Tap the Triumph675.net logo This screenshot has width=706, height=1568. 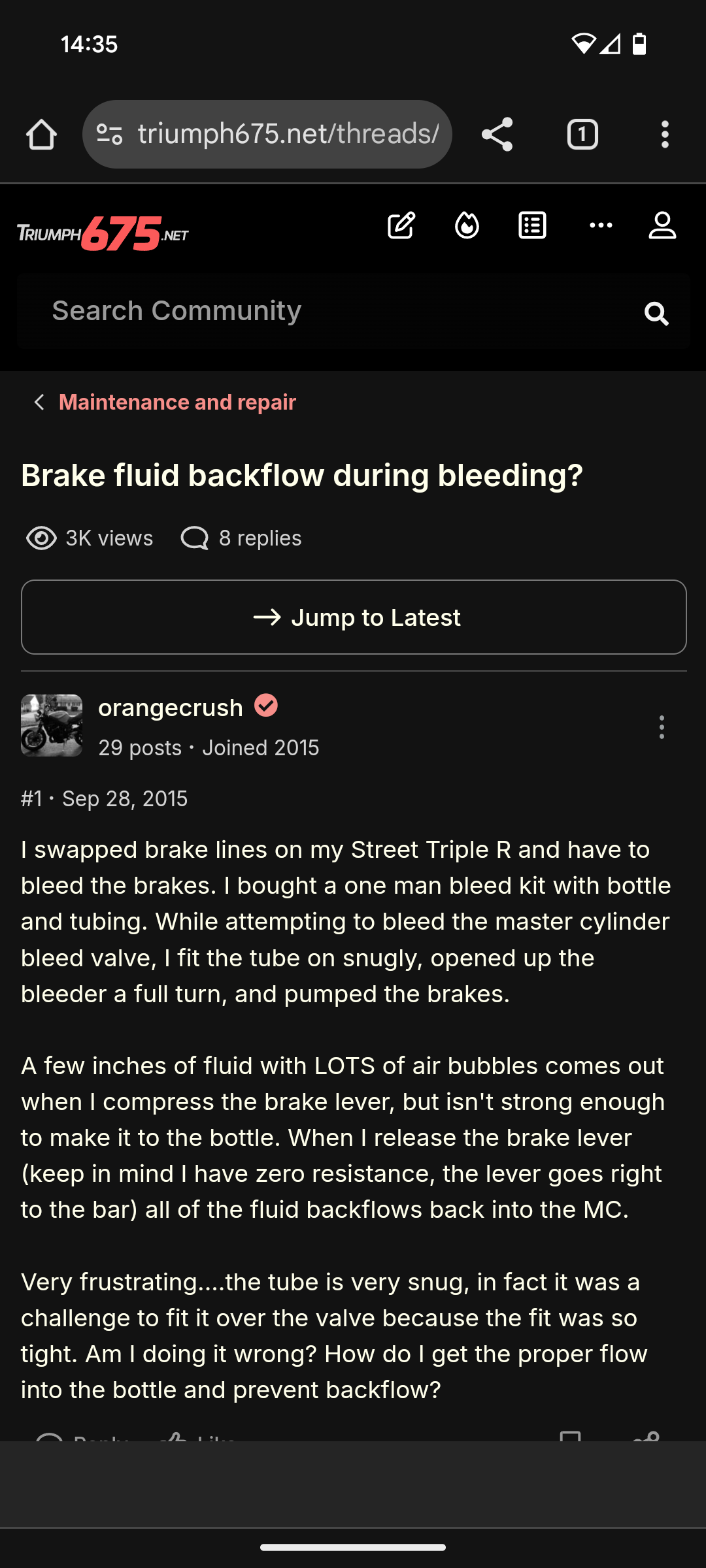[103, 233]
